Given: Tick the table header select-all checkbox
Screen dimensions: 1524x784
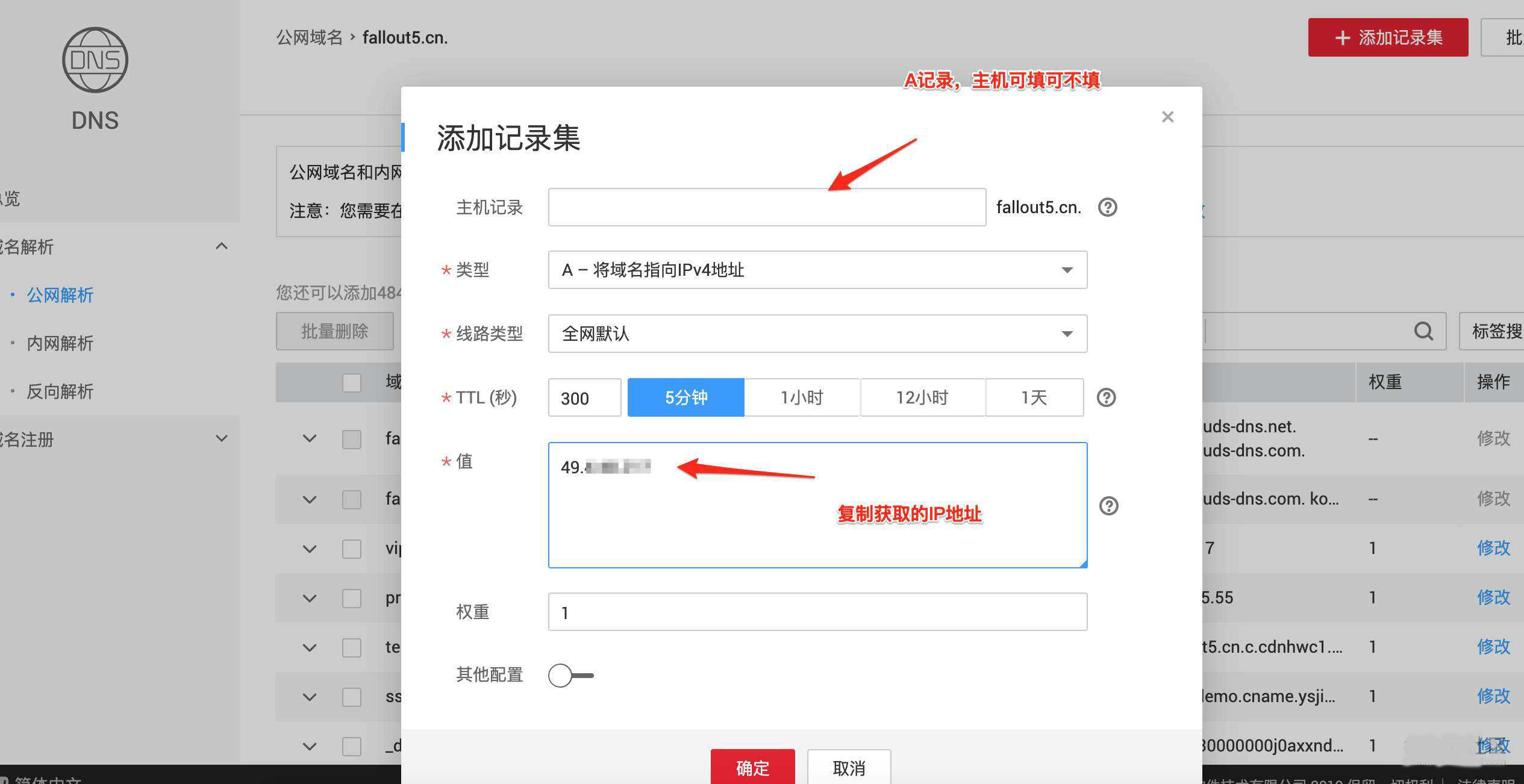Looking at the screenshot, I should click(x=352, y=382).
